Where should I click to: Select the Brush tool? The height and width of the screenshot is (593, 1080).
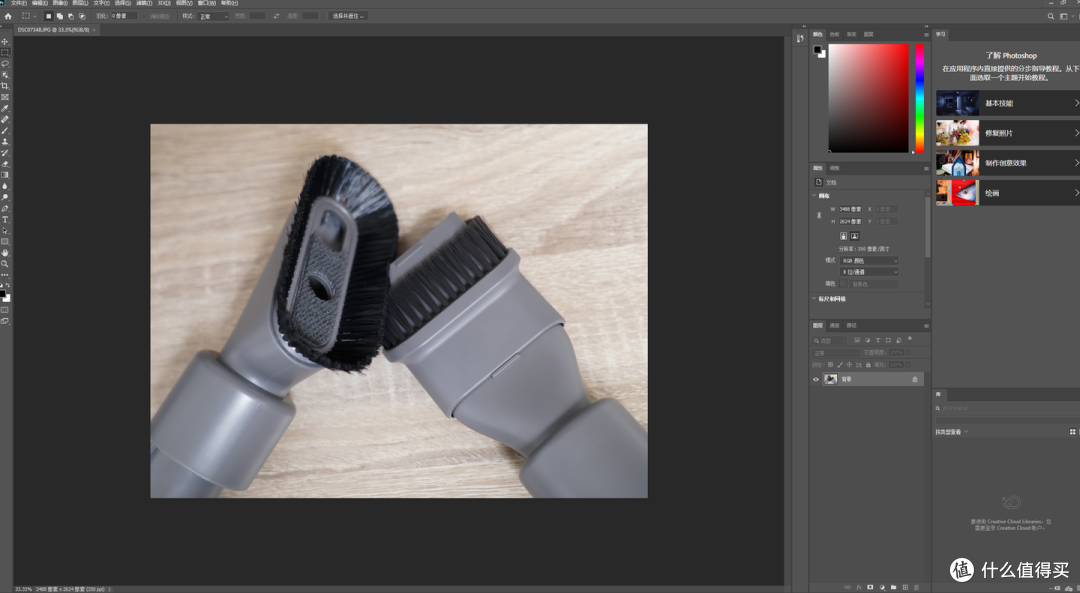(5, 130)
